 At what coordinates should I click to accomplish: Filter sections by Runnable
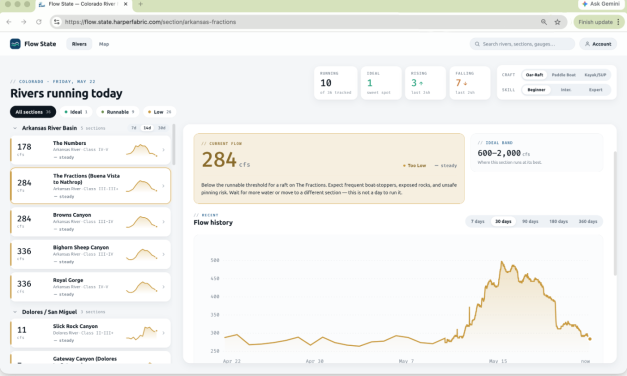pos(118,112)
